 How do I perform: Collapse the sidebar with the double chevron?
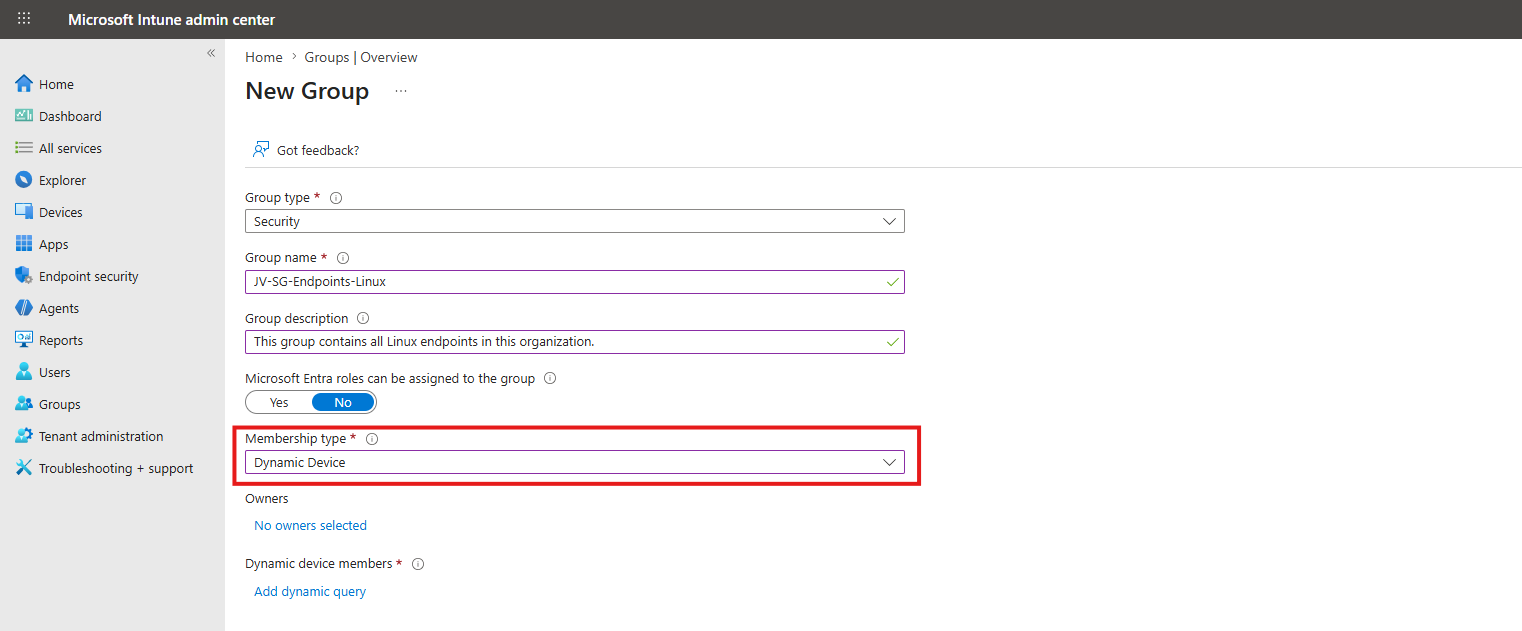[x=211, y=53]
